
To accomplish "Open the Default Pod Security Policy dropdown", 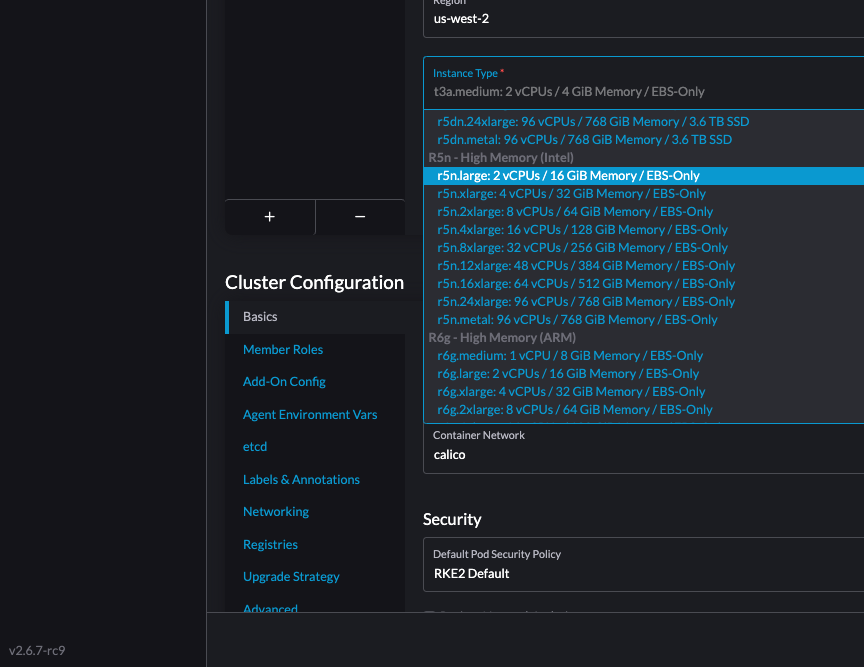I will pos(640,573).
